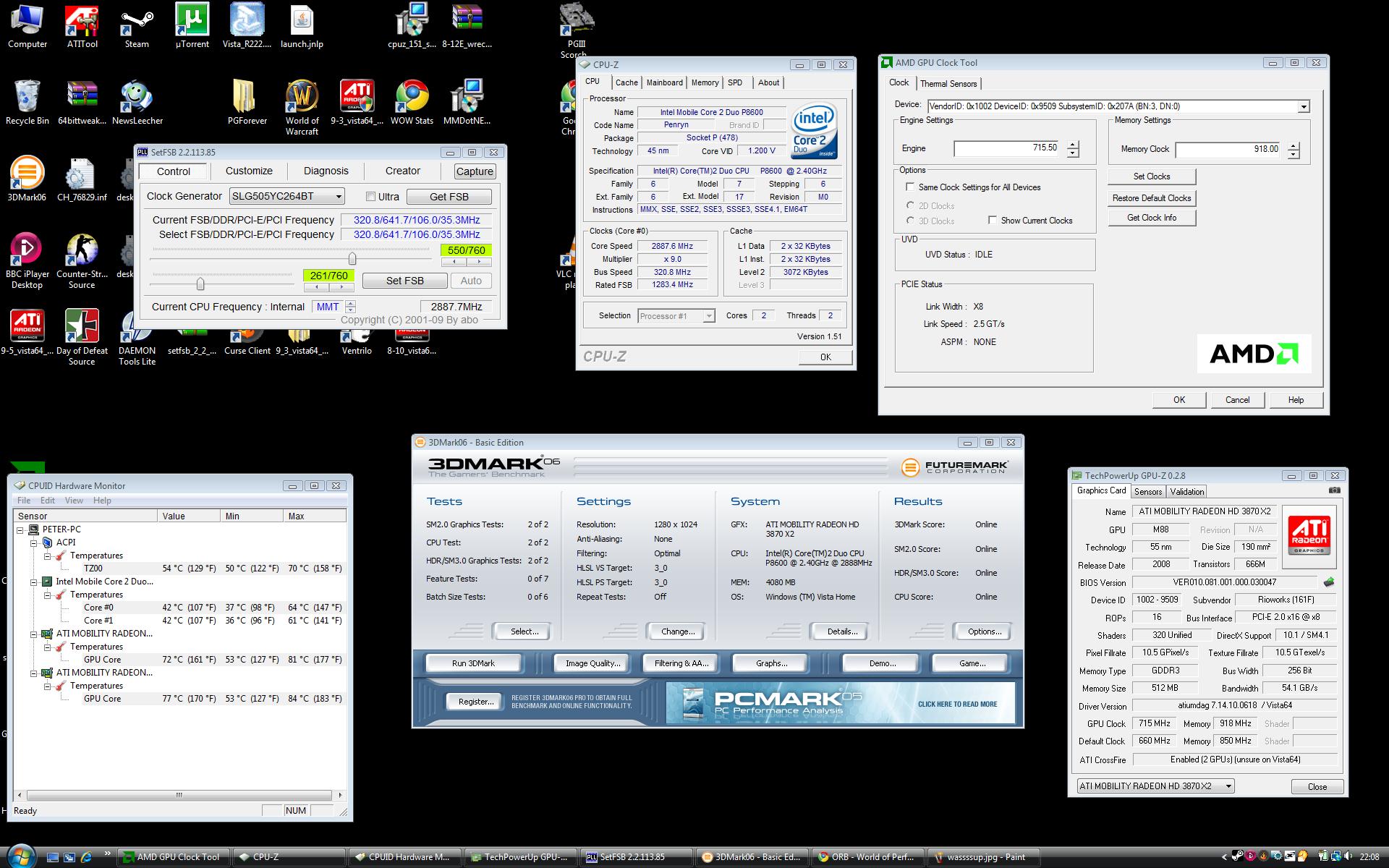Adjust the Engine clock stepper arrows
Viewport: 1389px width, 868px height.
click(1073, 149)
